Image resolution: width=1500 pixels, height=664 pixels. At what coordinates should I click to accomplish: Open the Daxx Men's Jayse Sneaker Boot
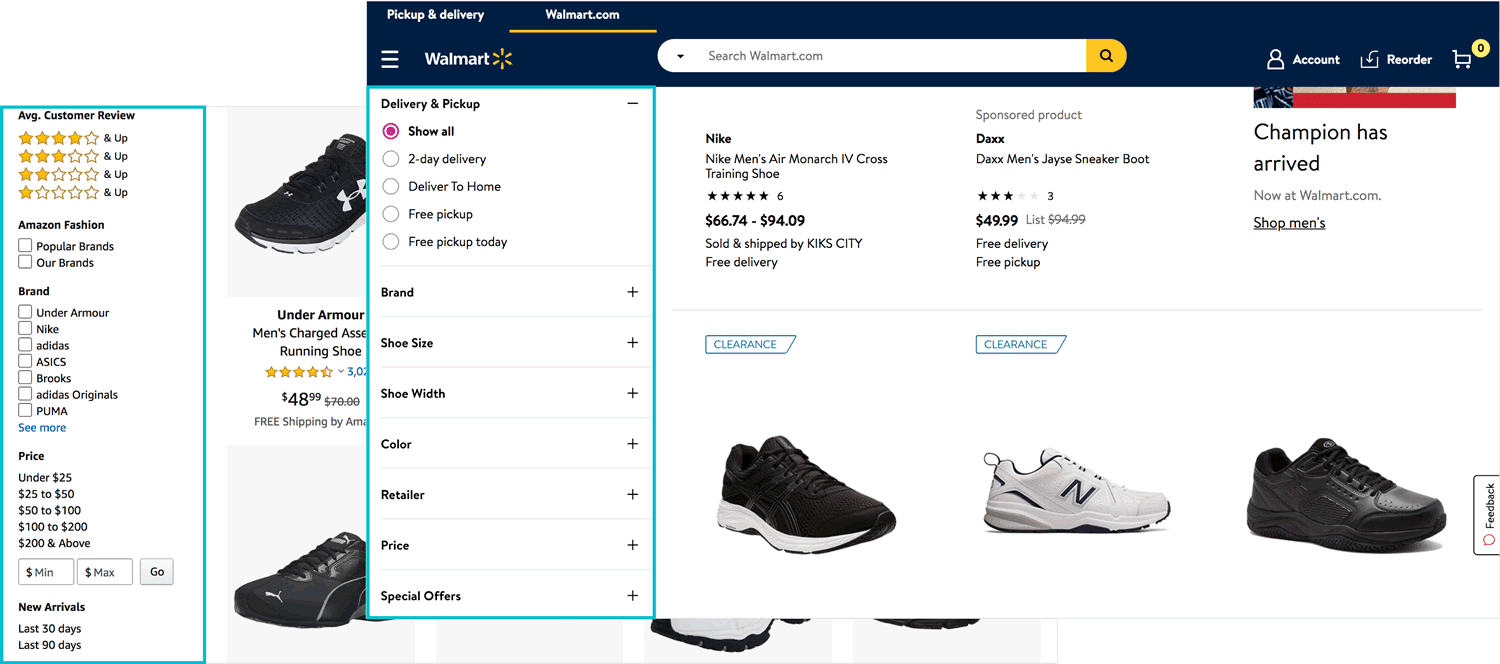pos(1062,159)
